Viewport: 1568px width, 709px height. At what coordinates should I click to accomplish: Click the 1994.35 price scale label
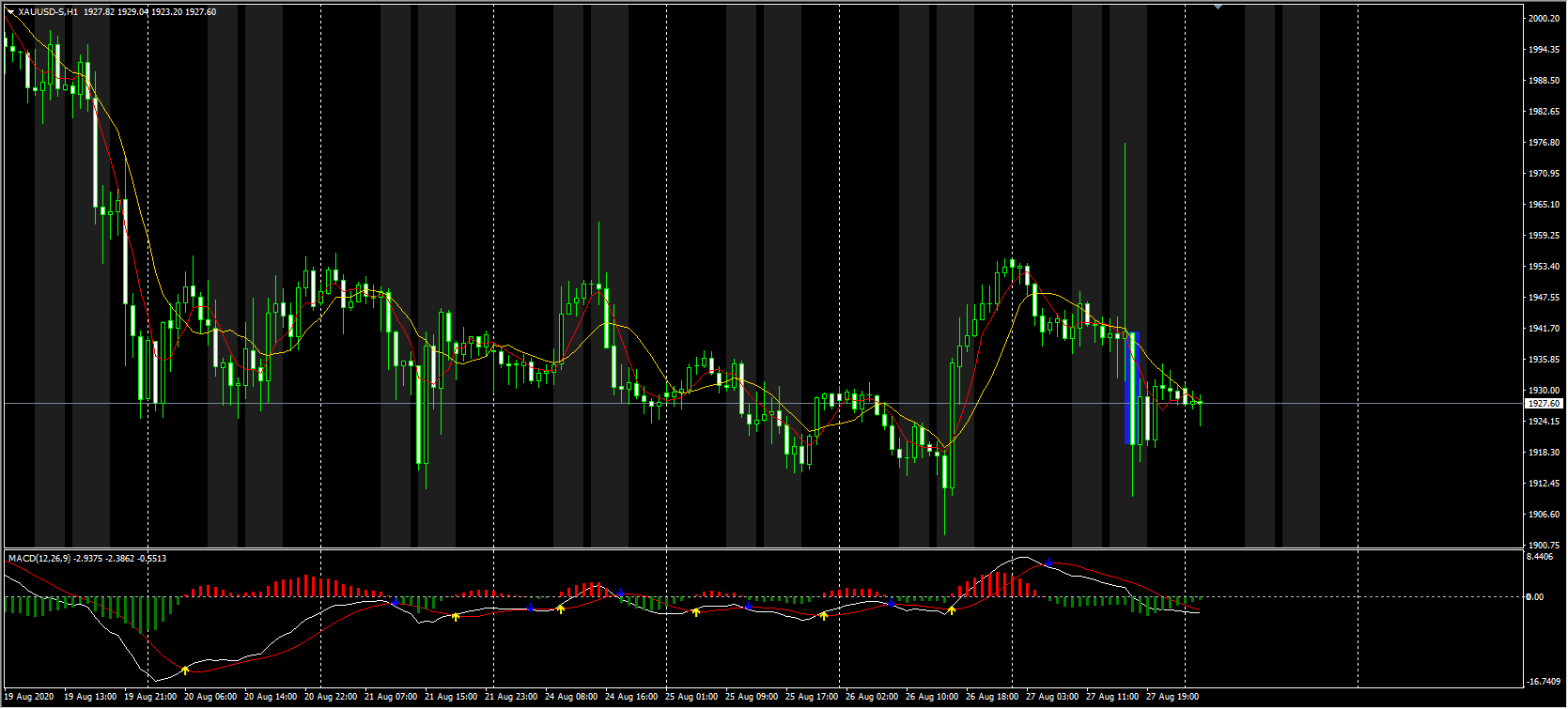click(x=1544, y=50)
